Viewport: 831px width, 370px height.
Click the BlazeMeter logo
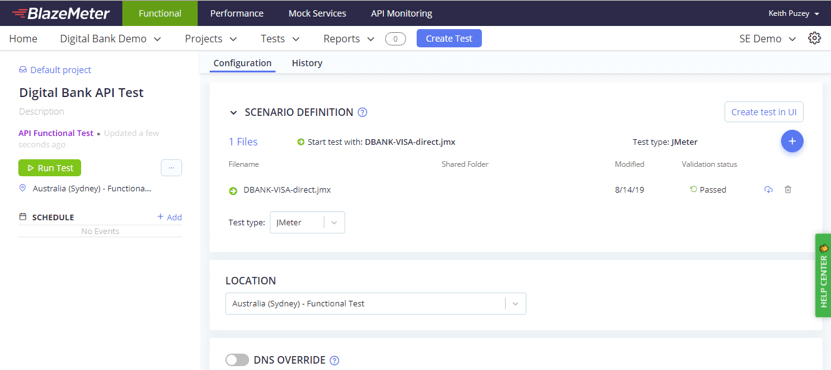(61, 13)
